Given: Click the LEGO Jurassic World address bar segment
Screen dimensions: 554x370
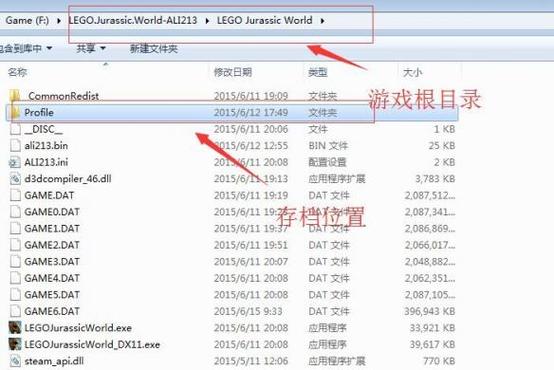Looking at the screenshot, I should click(265, 20).
